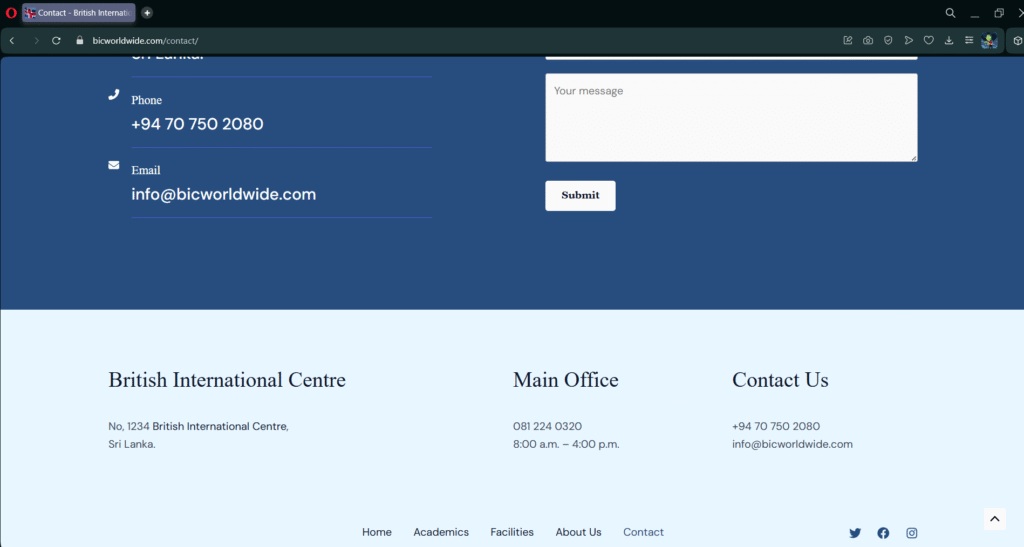The height and width of the screenshot is (547, 1024).
Task: Click the email envelope icon
Action: [x=114, y=165]
